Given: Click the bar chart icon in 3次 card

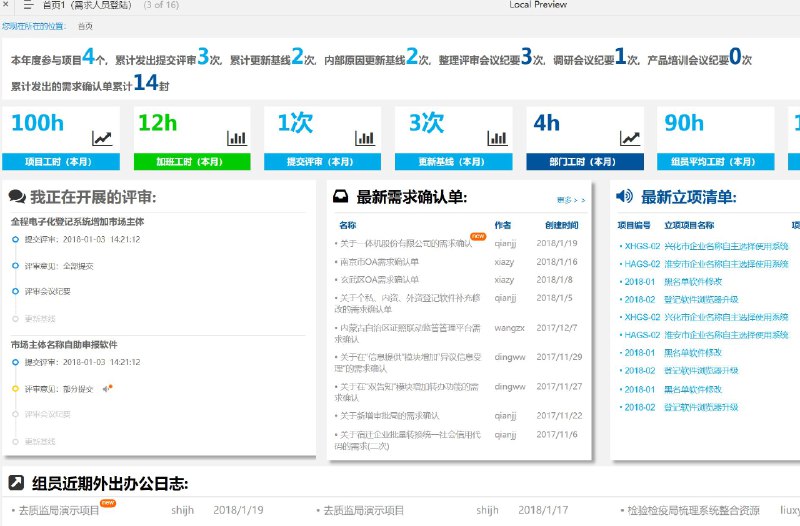Looking at the screenshot, I should tap(497, 138).
